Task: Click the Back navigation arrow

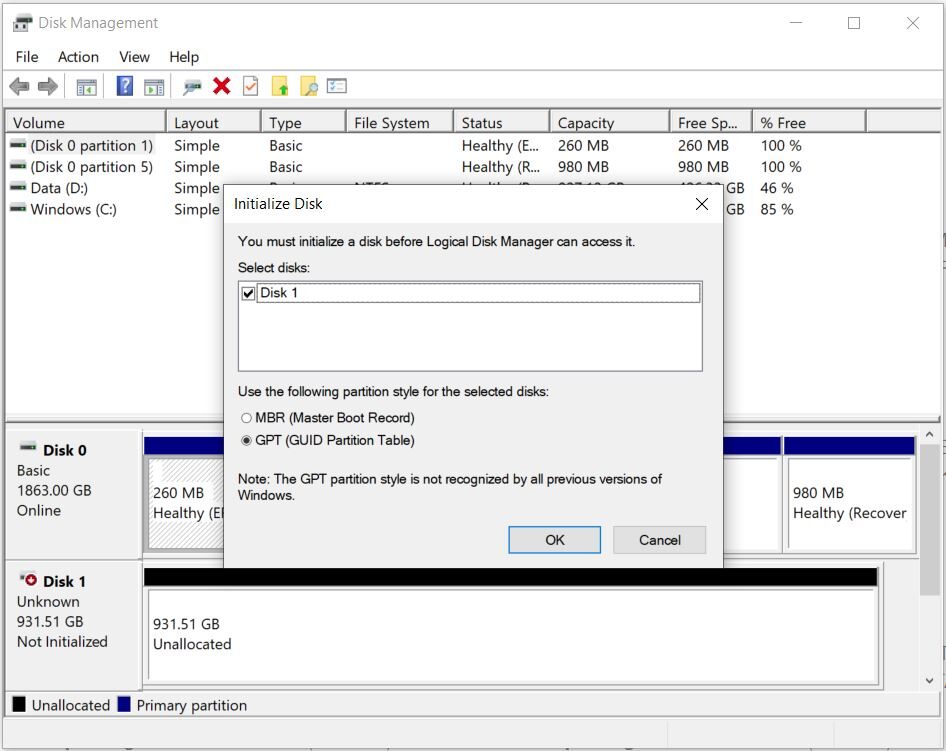Action: tap(19, 85)
